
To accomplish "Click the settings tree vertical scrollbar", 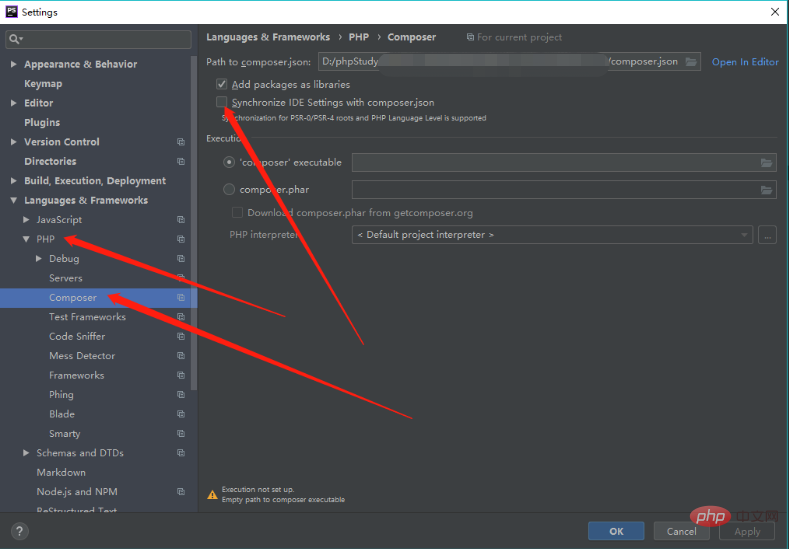I will coord(194,223).
